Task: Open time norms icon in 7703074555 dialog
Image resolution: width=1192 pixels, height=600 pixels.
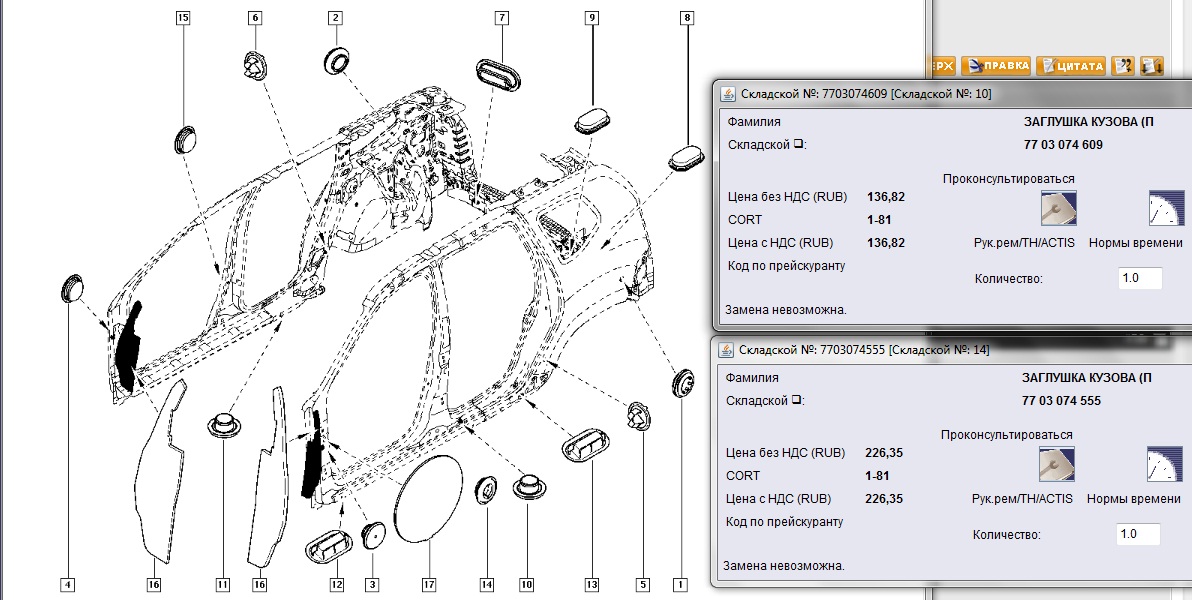Action: click(1165, 466)
